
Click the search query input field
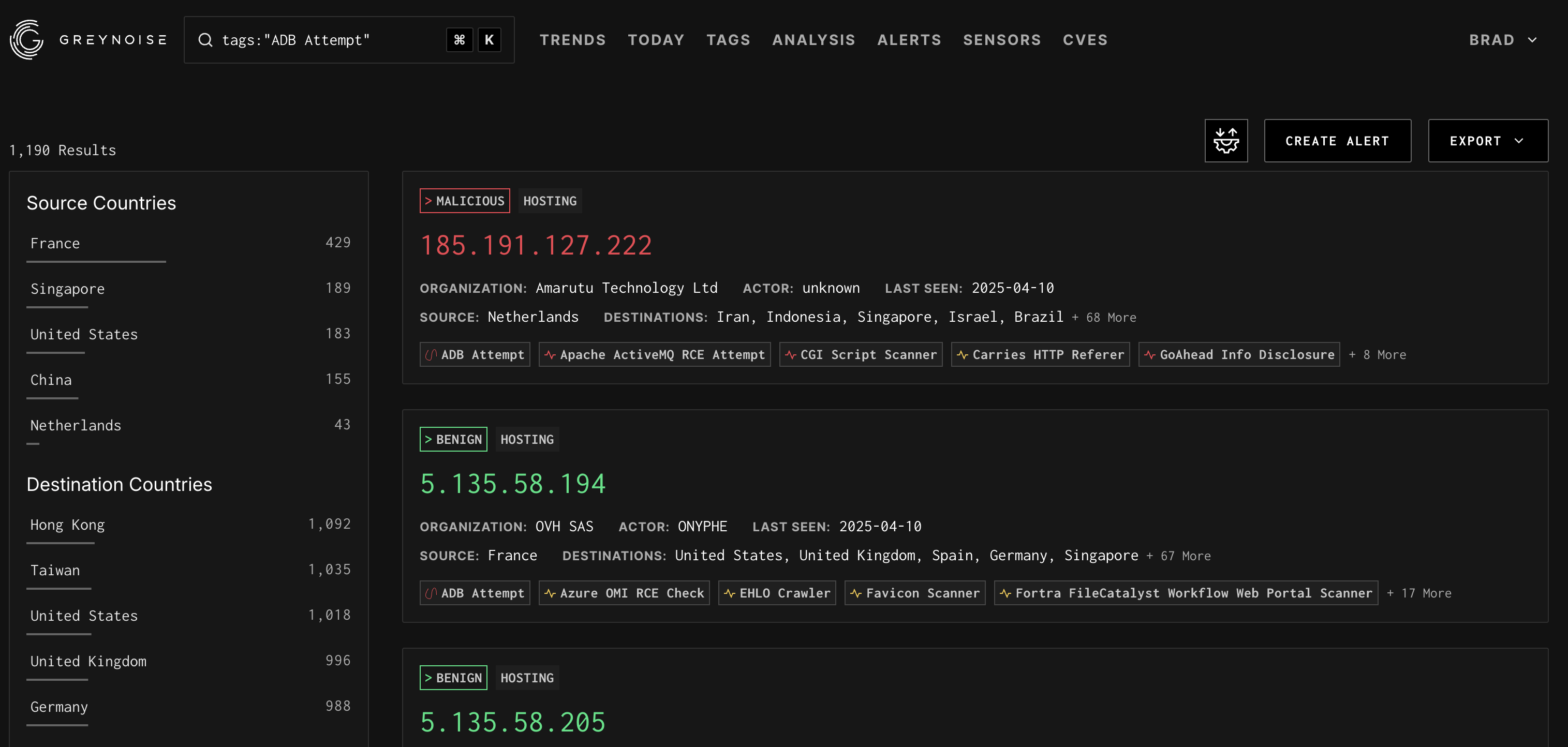tap(329, 40)
